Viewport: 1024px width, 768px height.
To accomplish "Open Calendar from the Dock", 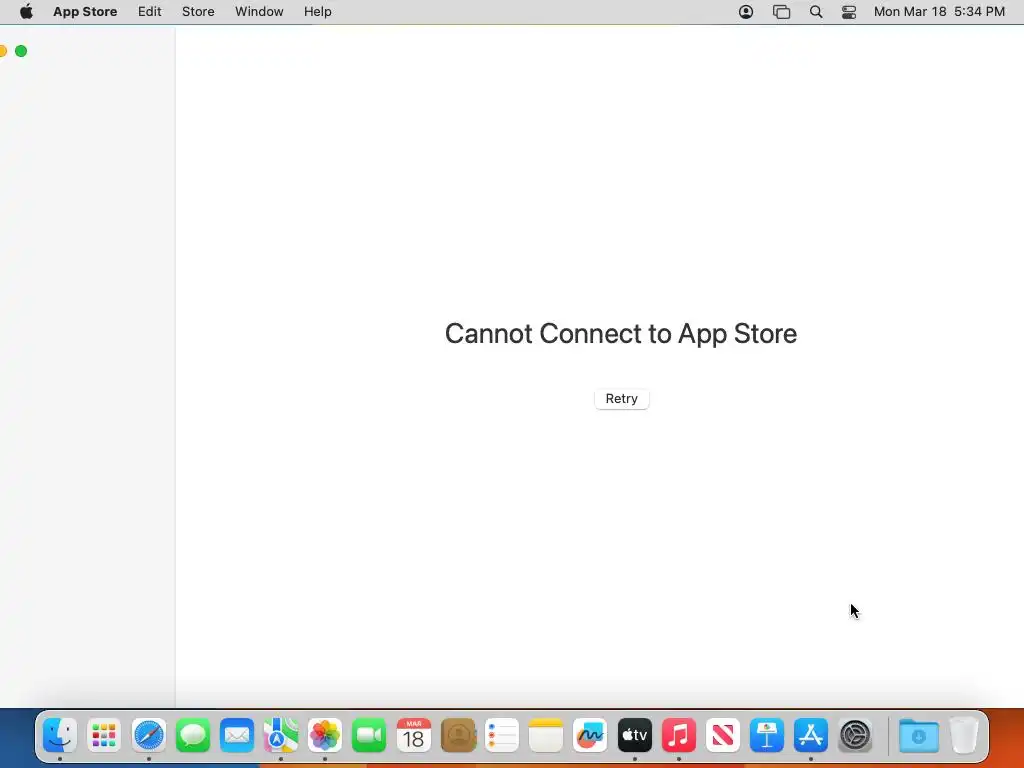I will (413, 735).
